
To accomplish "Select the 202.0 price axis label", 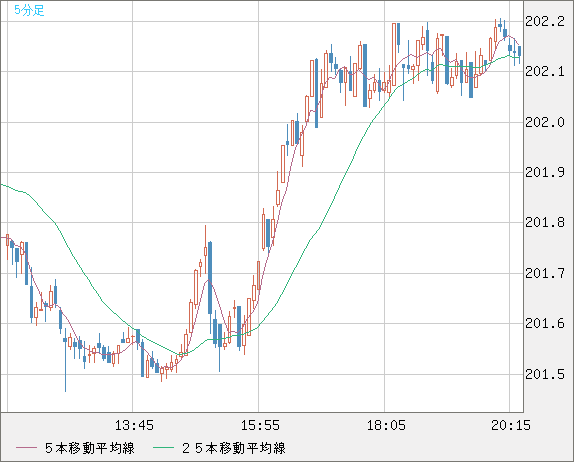I will [545, 122].
